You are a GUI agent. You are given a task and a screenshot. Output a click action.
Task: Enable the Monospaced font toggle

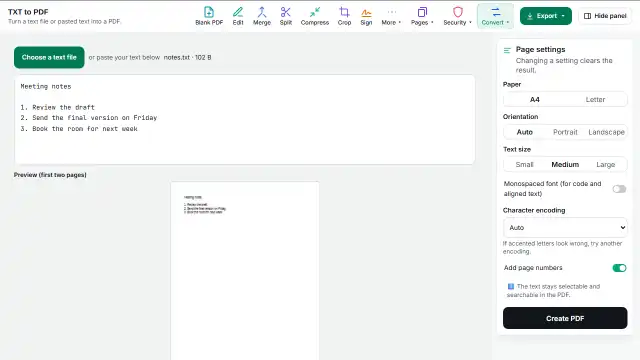[x=619, y=189]
